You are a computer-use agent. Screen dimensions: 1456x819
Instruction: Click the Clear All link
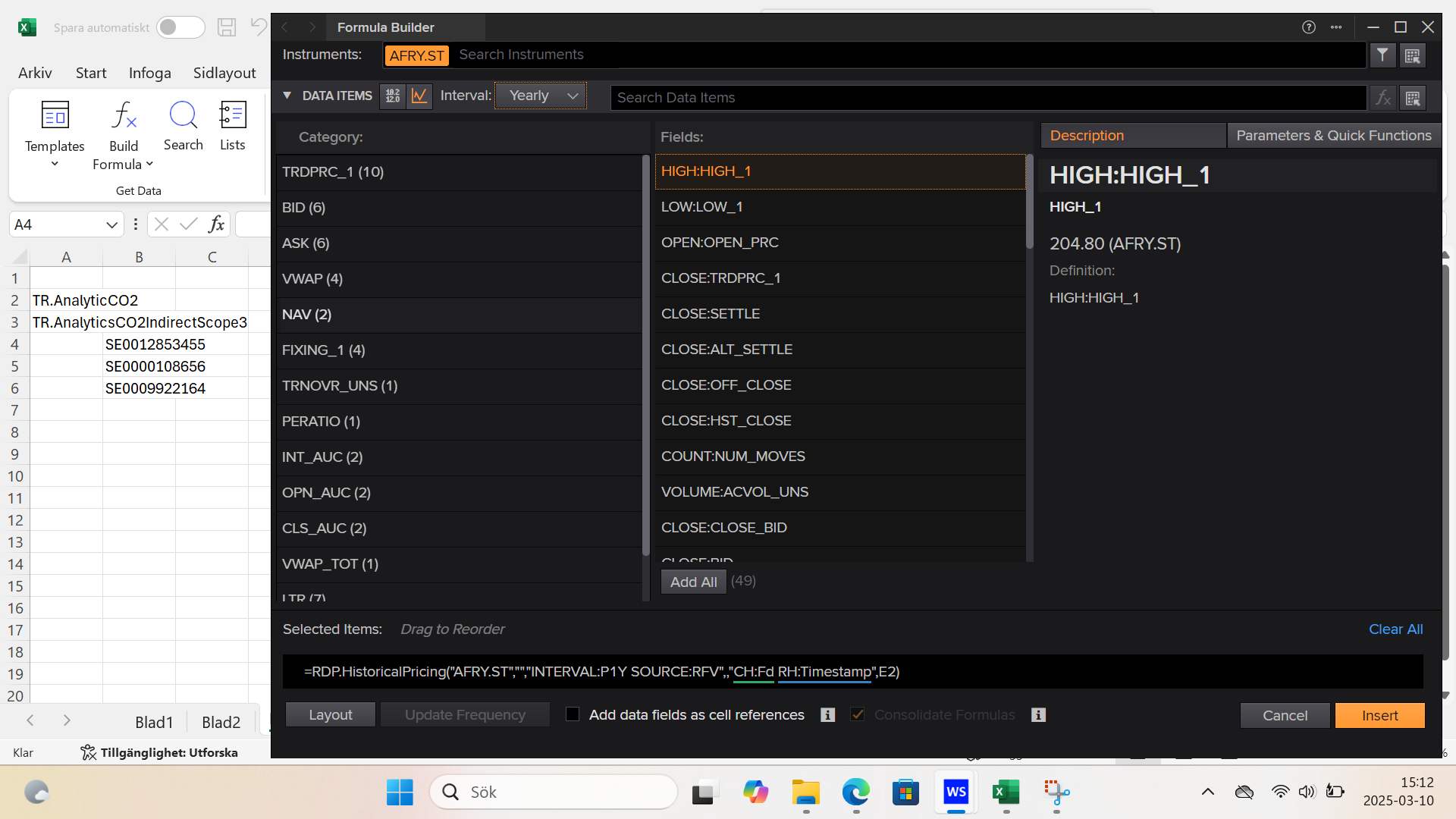(x=1395, y=629)
